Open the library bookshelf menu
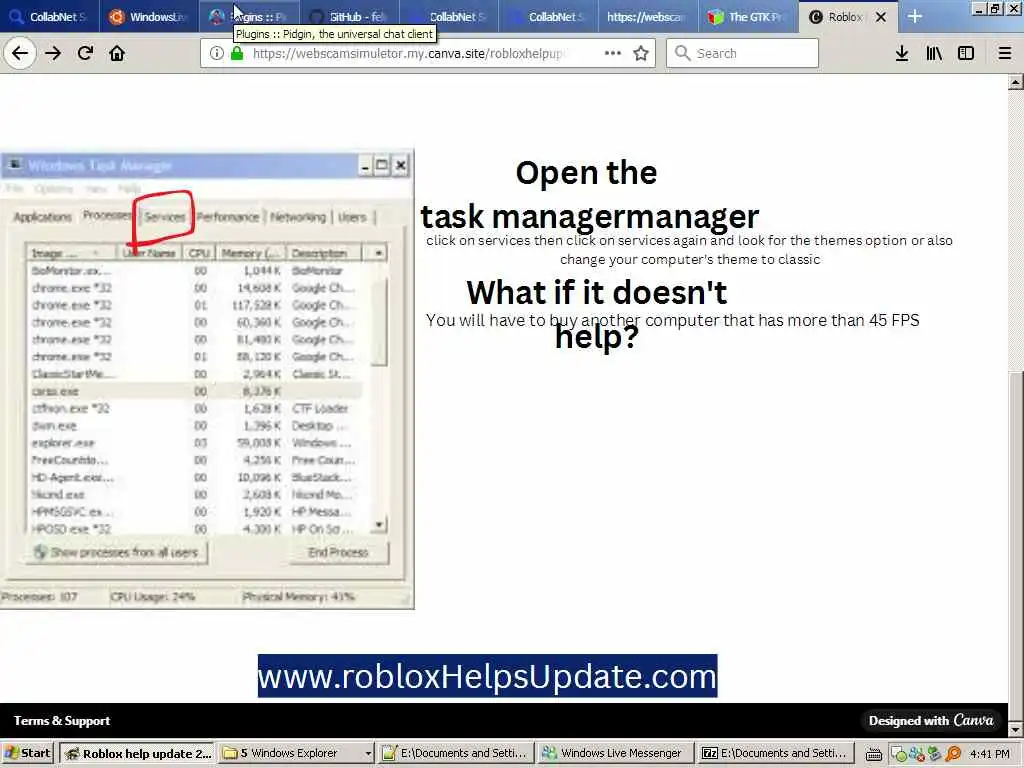 pos(934,54)
